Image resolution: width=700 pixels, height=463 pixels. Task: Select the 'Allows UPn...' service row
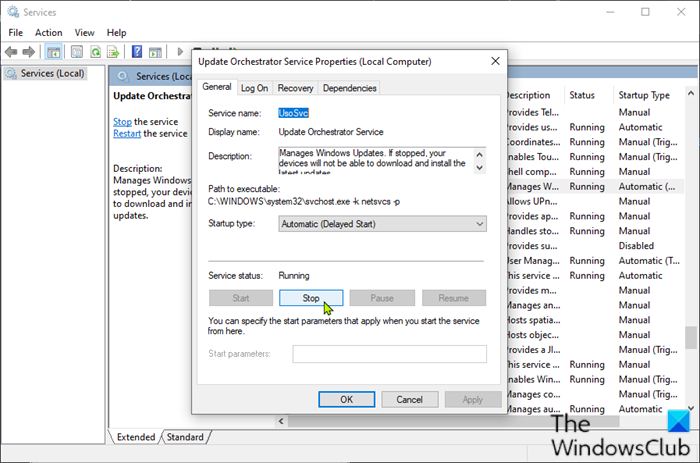[x=594, y=201]
